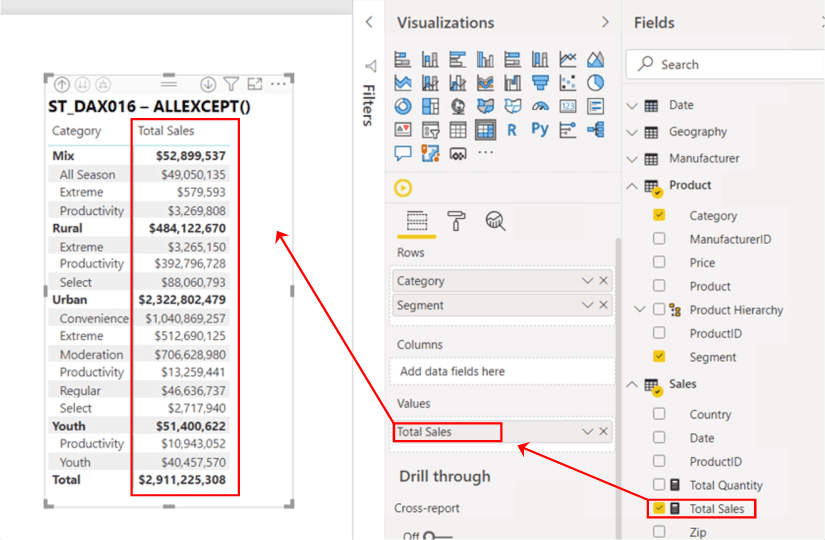Add a Python (Py) visual
Viewport: 825px width, 540px height.
(x=540, y=129)
